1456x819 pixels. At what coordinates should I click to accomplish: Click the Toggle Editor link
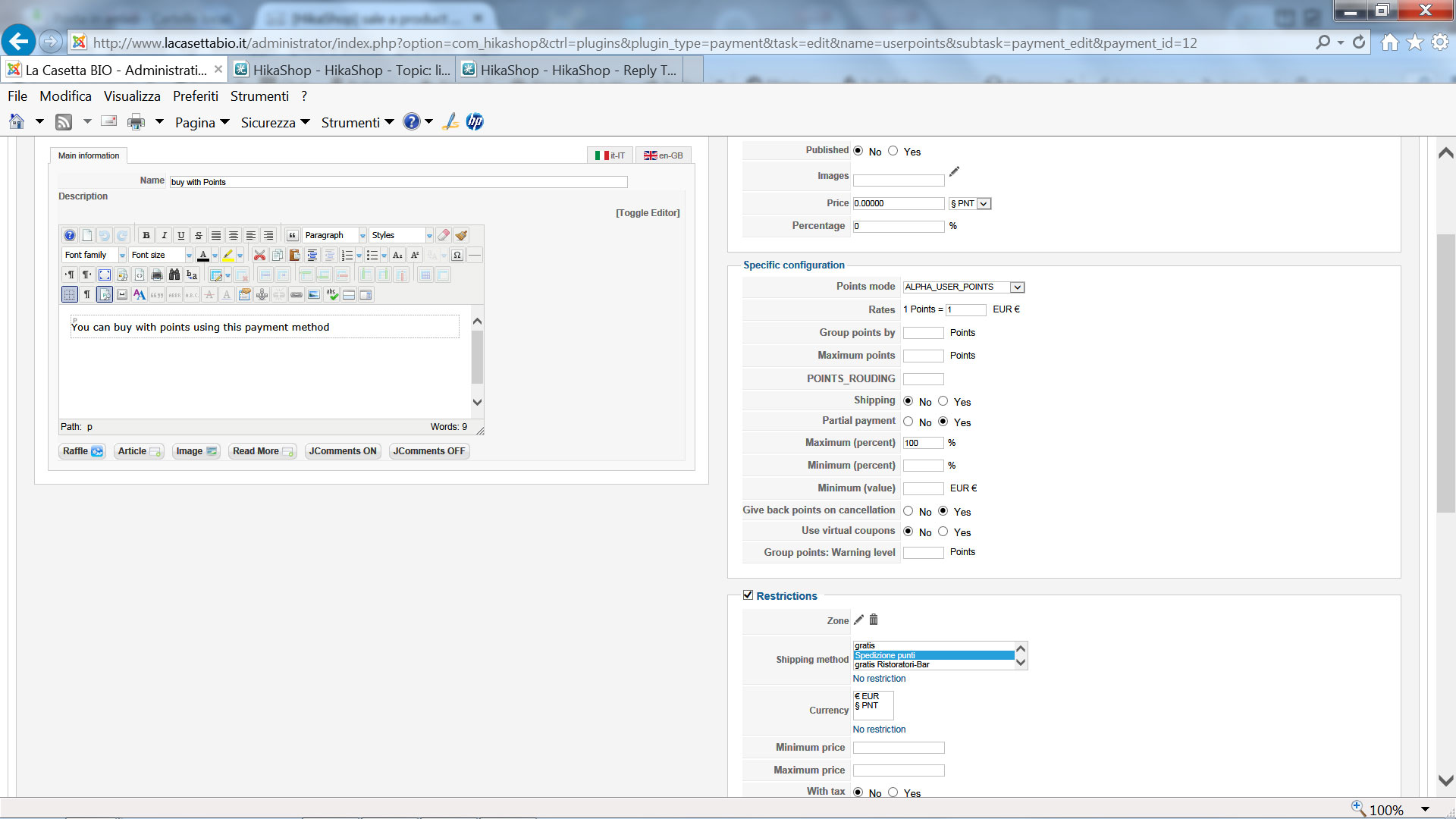(x=648, y=213)
